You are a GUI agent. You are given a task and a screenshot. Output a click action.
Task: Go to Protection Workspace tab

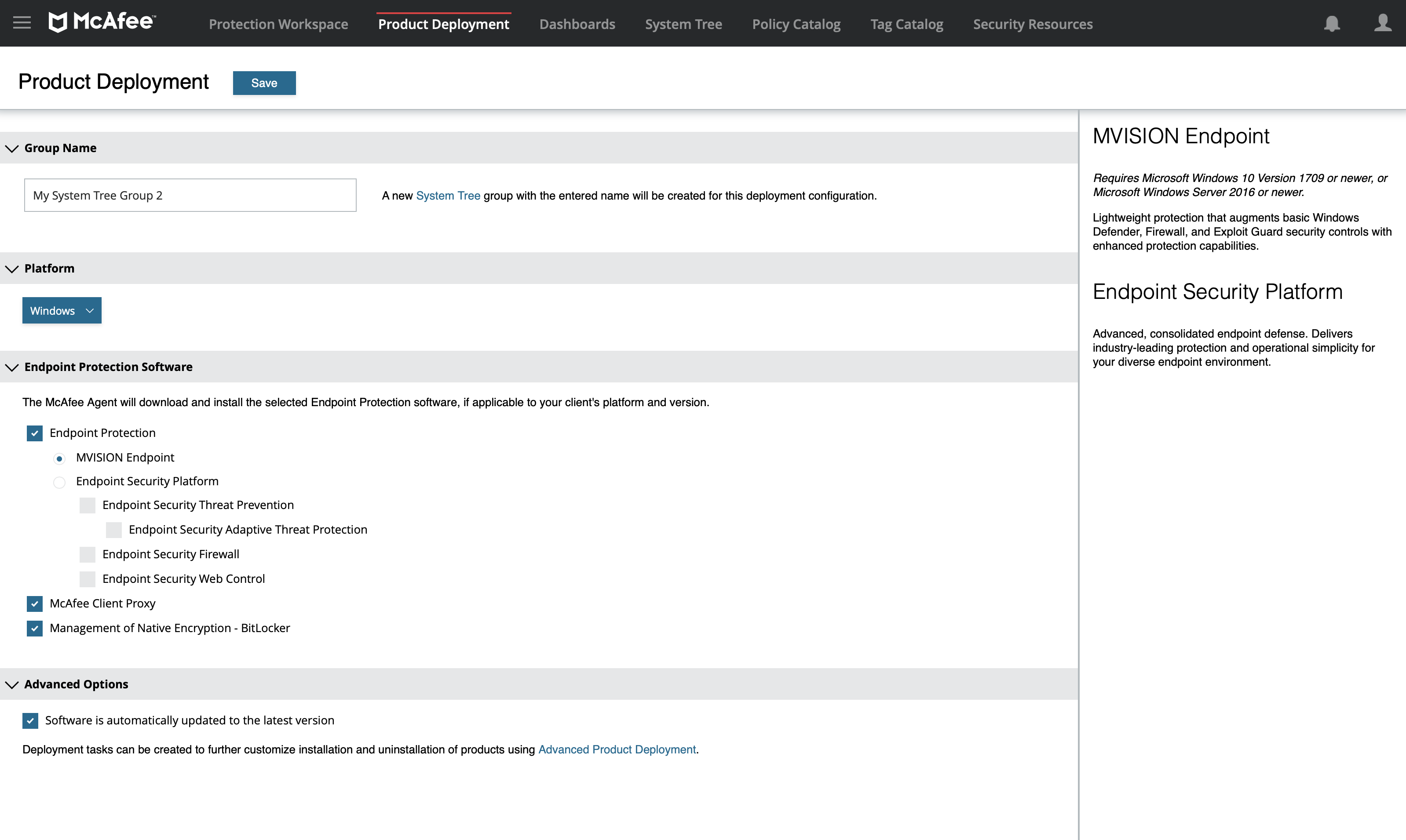pyautogui.click(x=278, y=24)
